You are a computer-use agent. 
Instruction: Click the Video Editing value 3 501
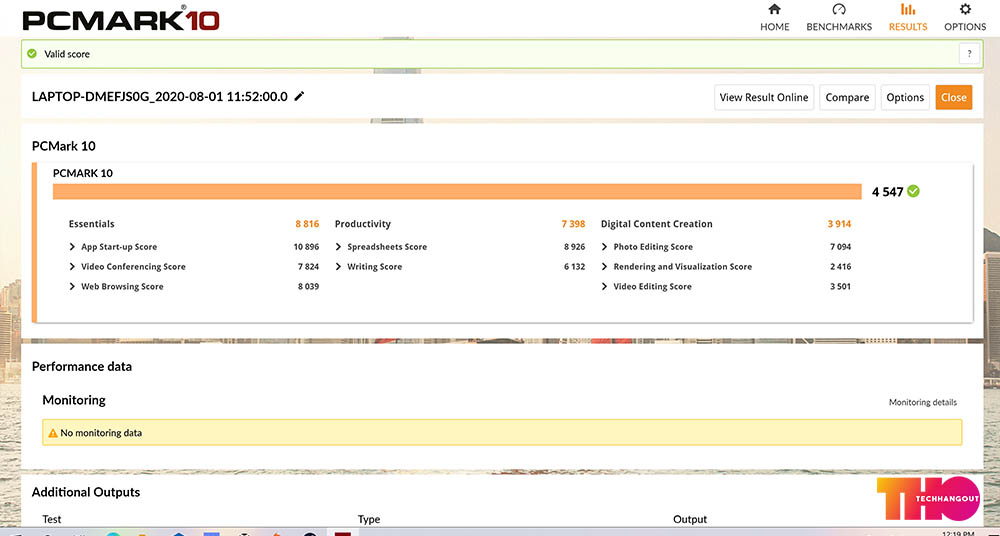(x=840, y=287)
